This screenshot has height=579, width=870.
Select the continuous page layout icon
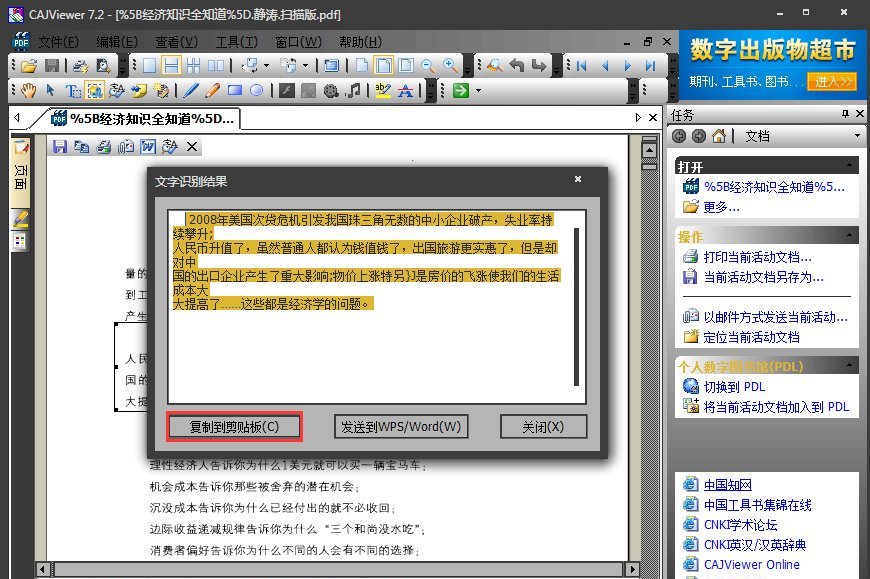coord(171,65)
